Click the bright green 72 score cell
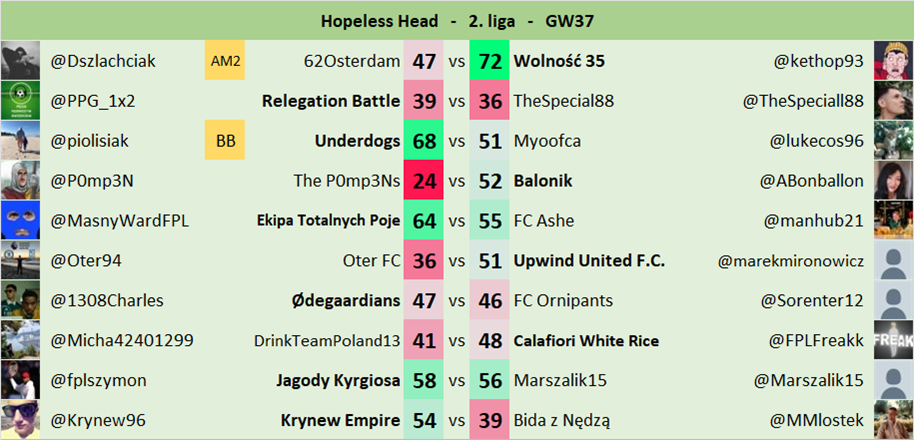914x440 pixels. [490, 61]
